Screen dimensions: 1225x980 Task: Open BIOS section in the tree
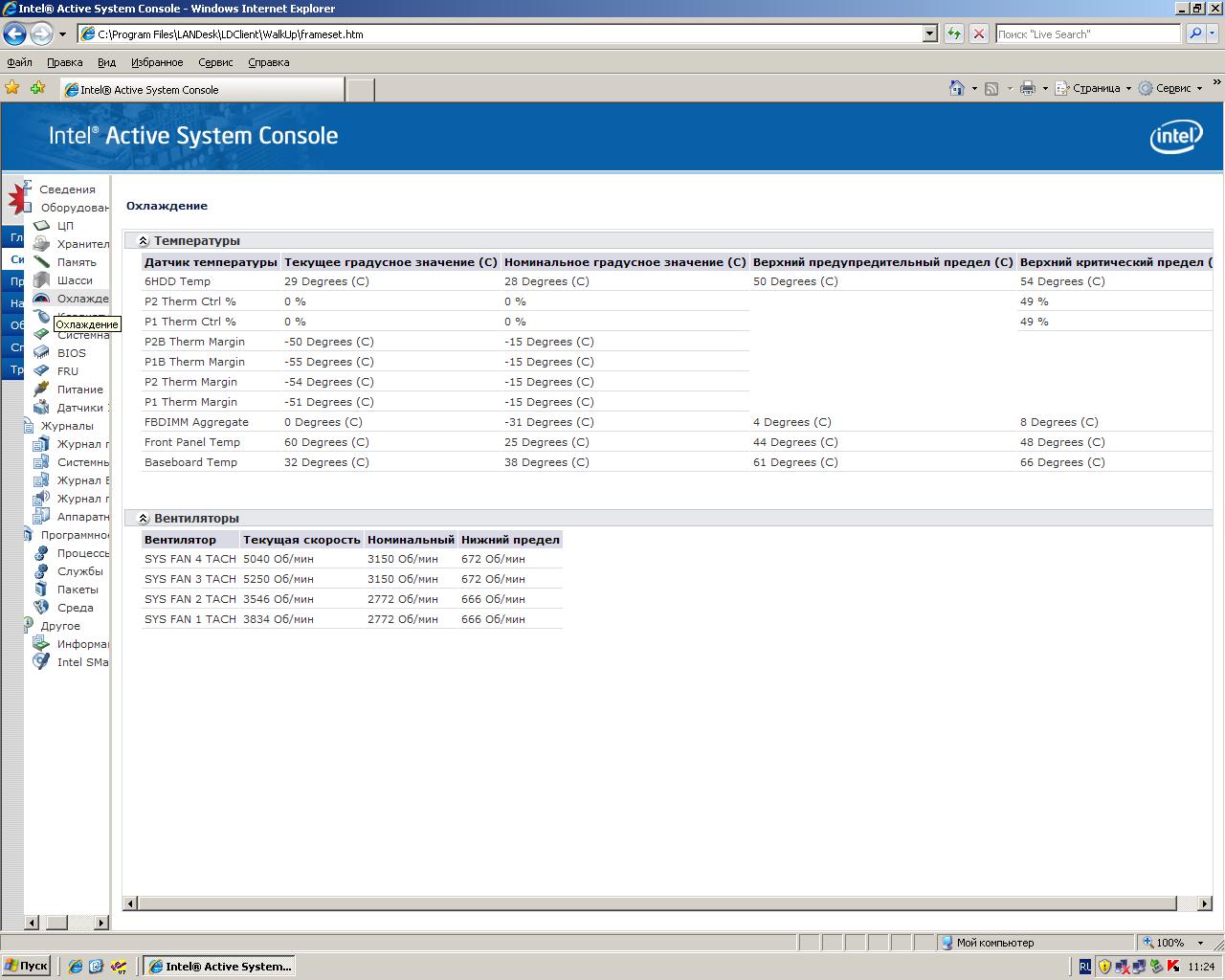[71, 353]
